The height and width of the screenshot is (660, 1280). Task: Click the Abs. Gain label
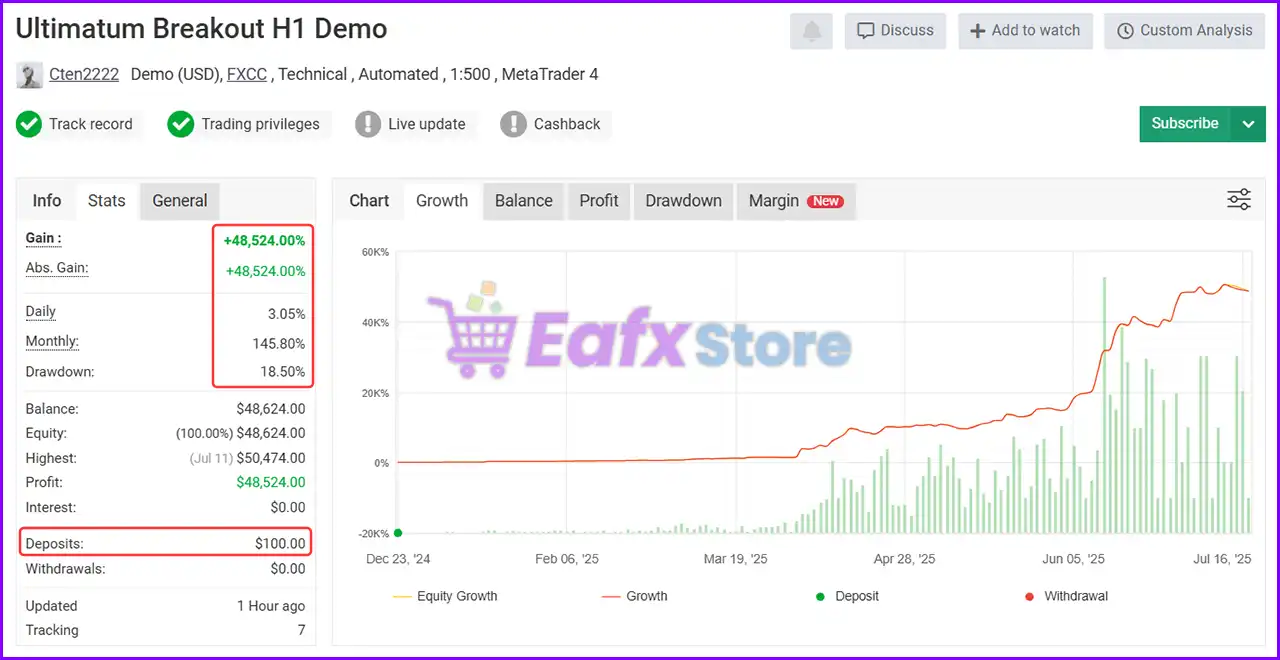pos(57,268)
